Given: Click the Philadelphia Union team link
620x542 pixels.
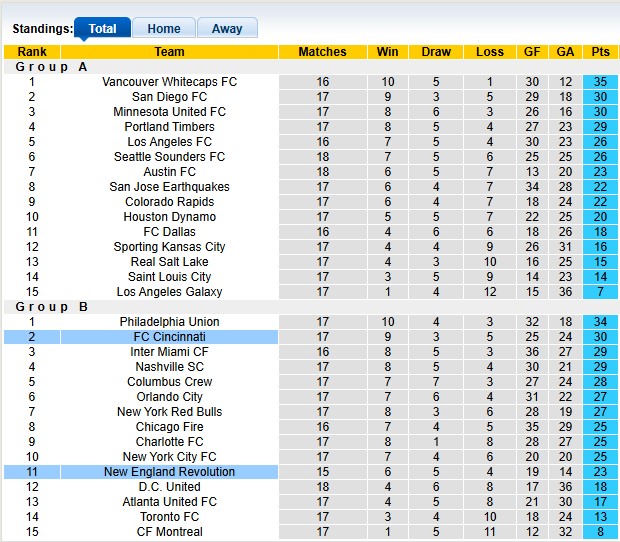Looking at the screenshot, I should (169, 322).
